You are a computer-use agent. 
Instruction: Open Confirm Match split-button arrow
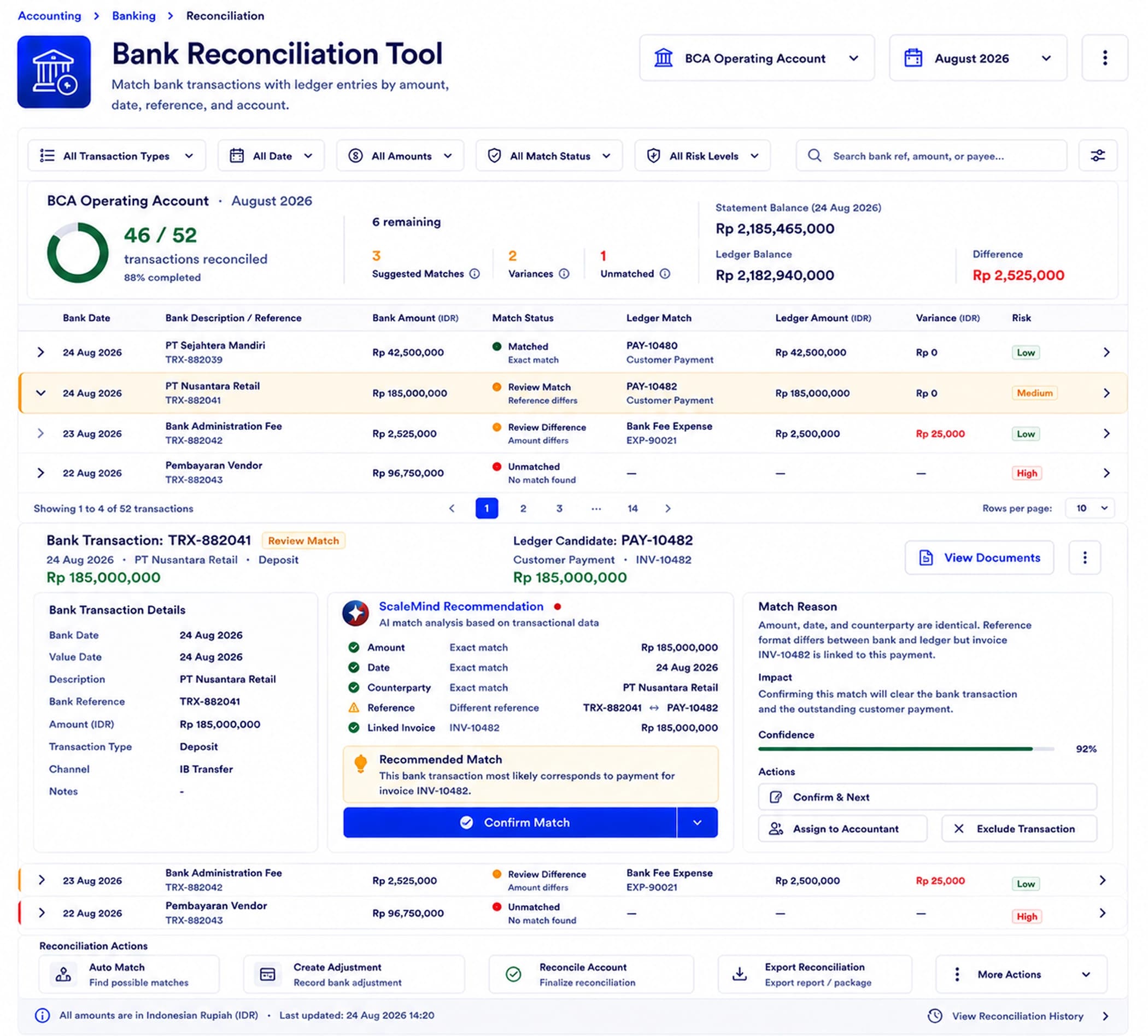click(697, 822)
